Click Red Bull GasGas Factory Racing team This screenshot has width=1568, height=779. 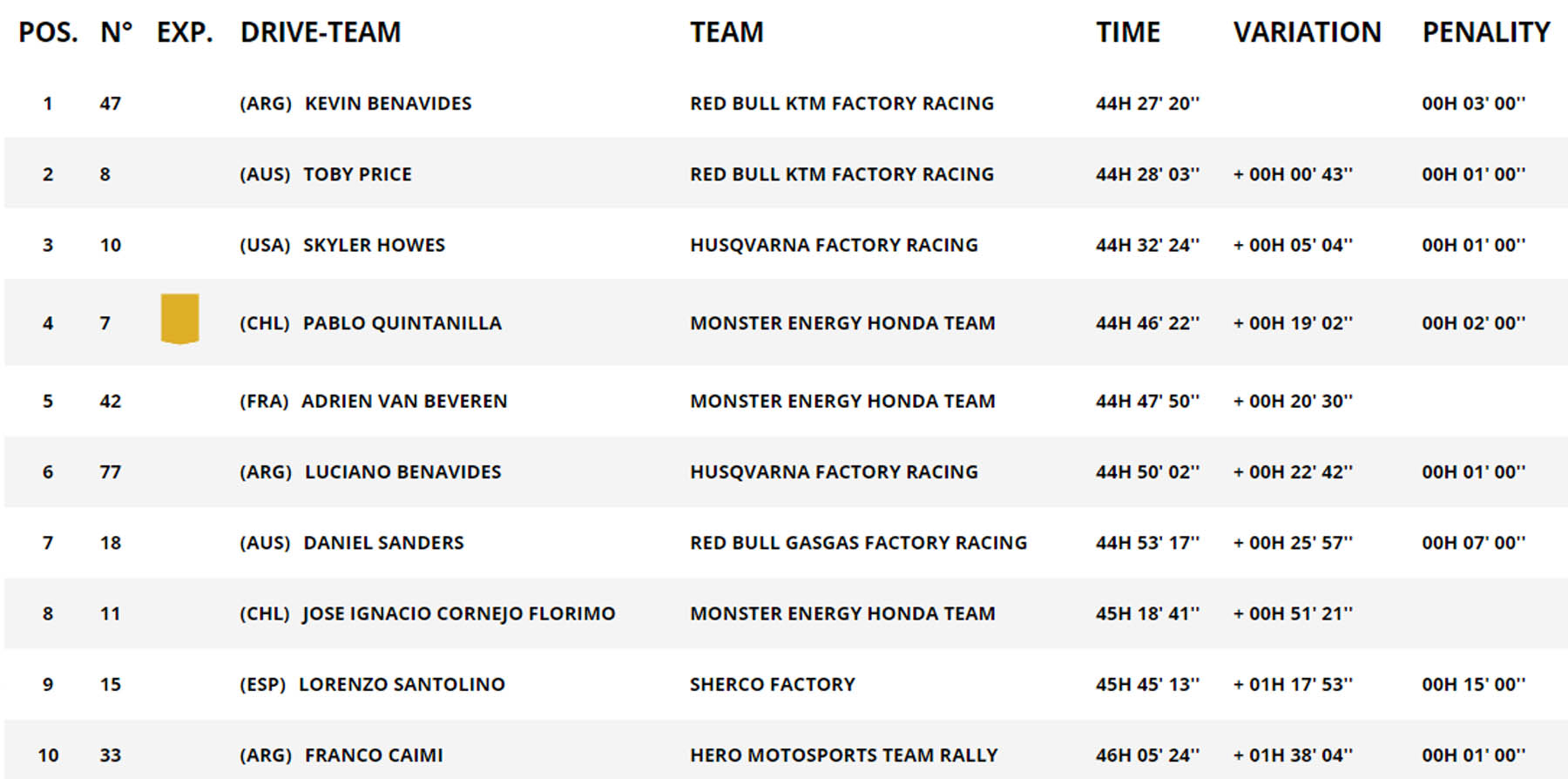(858, 542)
